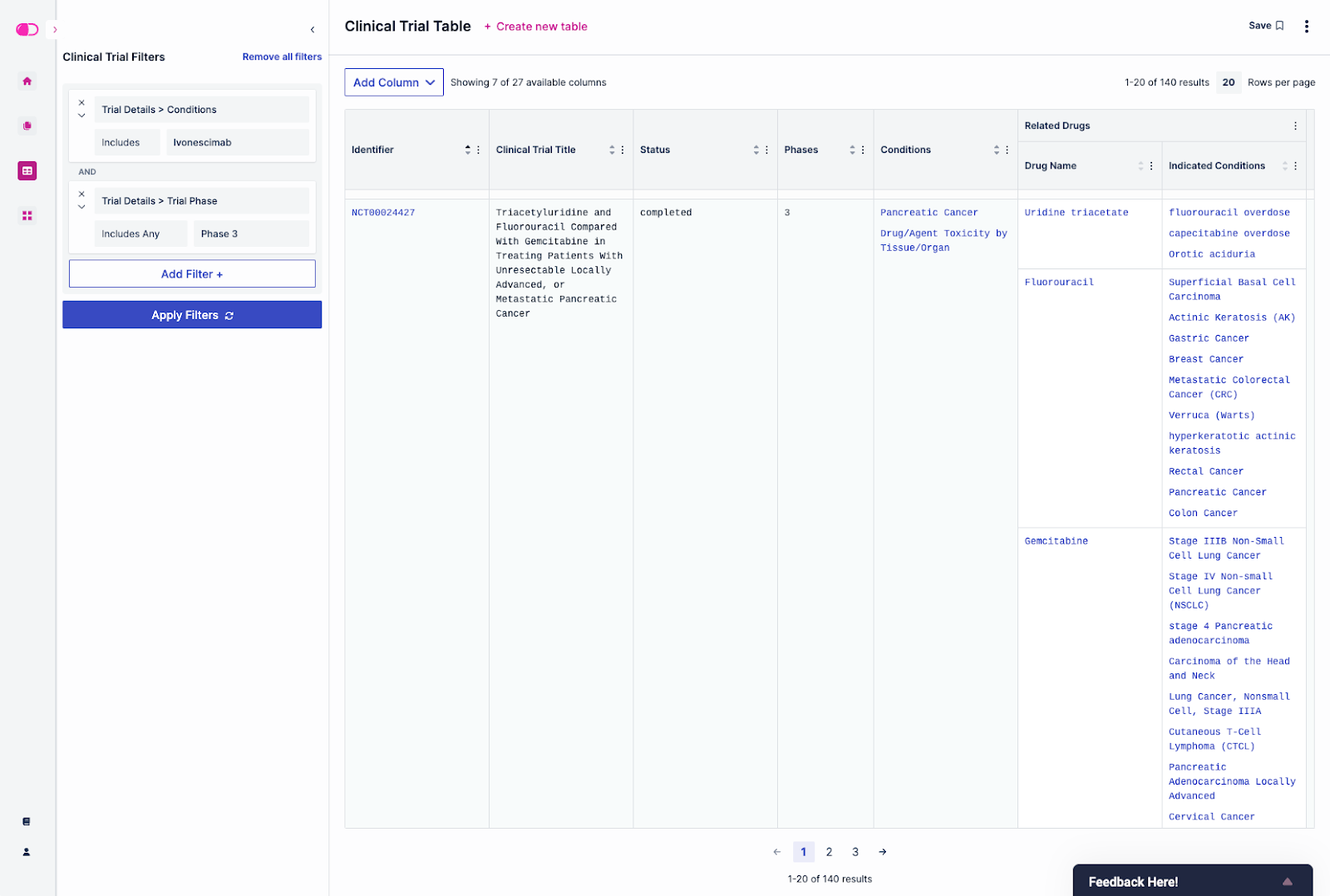This screenshot has width=1330, height=896.
Task: Open trial NCT00024427 link
Action: (383, 213)
